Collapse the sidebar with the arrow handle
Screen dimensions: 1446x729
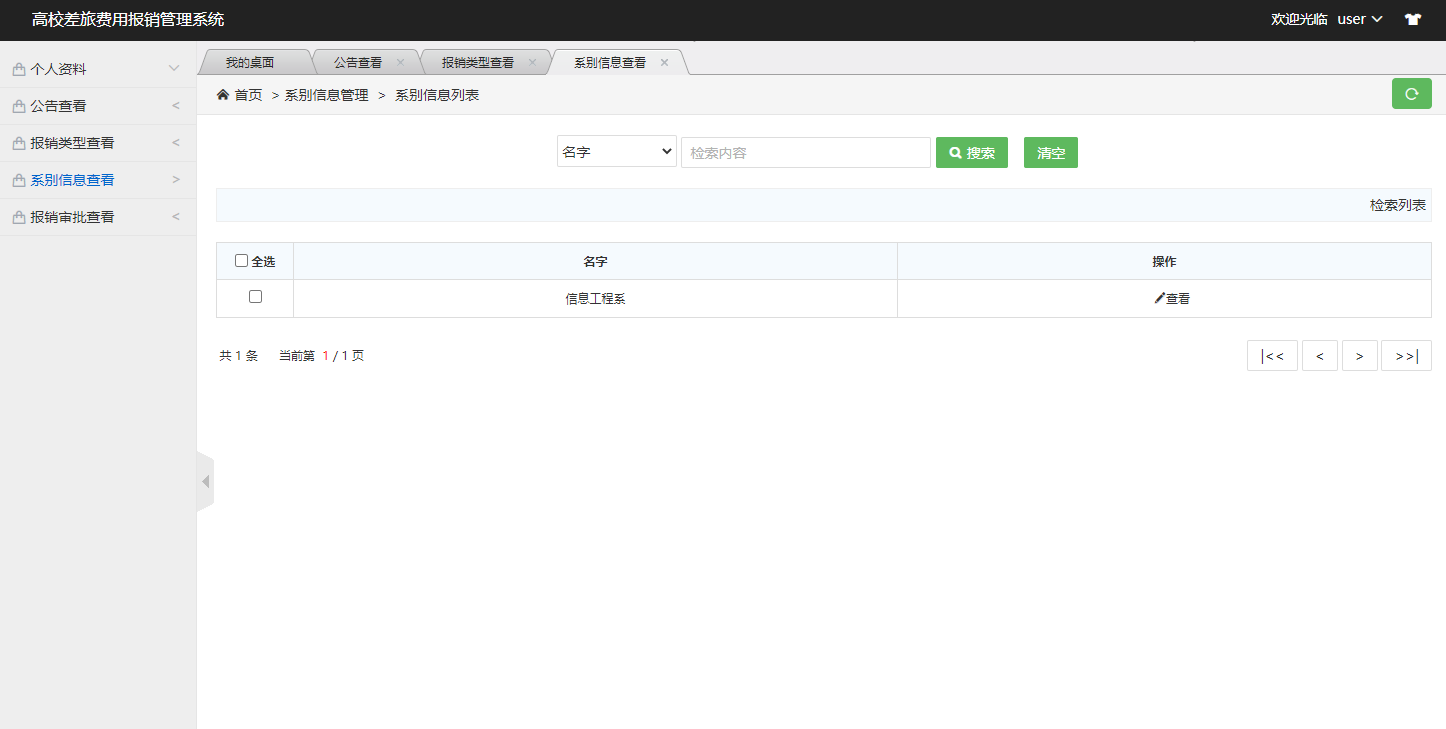tap(205, 482)
